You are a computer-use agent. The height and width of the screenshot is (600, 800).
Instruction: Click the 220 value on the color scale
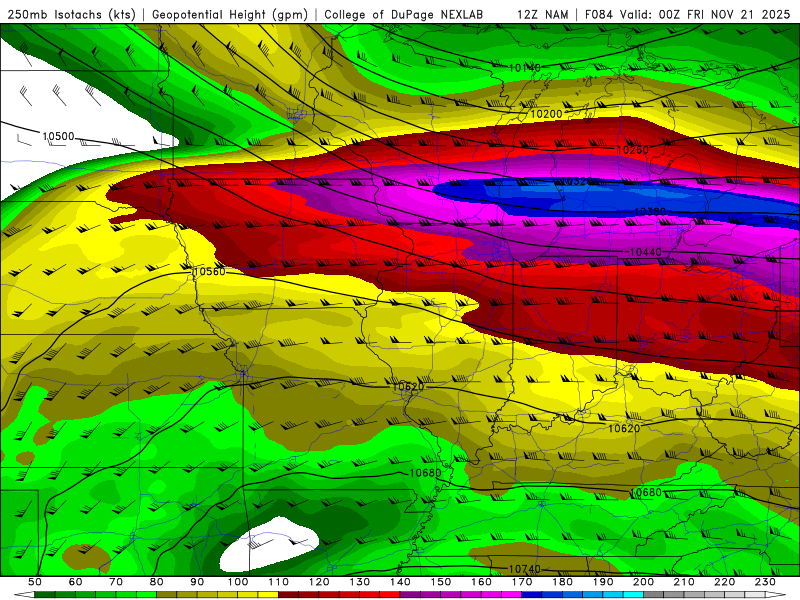pyautogui.click(x=724, y=582)
